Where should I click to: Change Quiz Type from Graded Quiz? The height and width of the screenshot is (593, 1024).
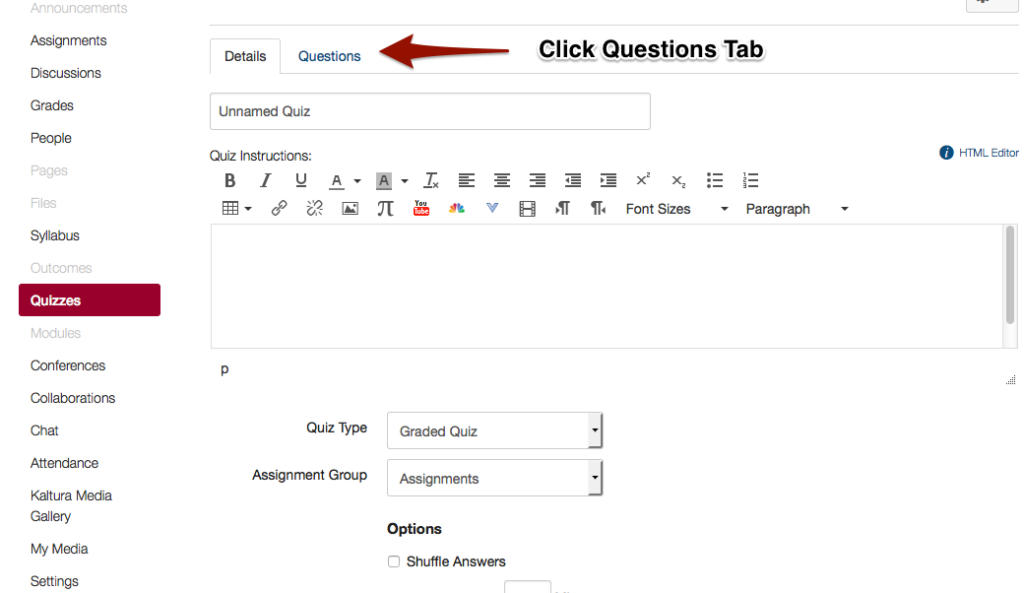[495, 430]
